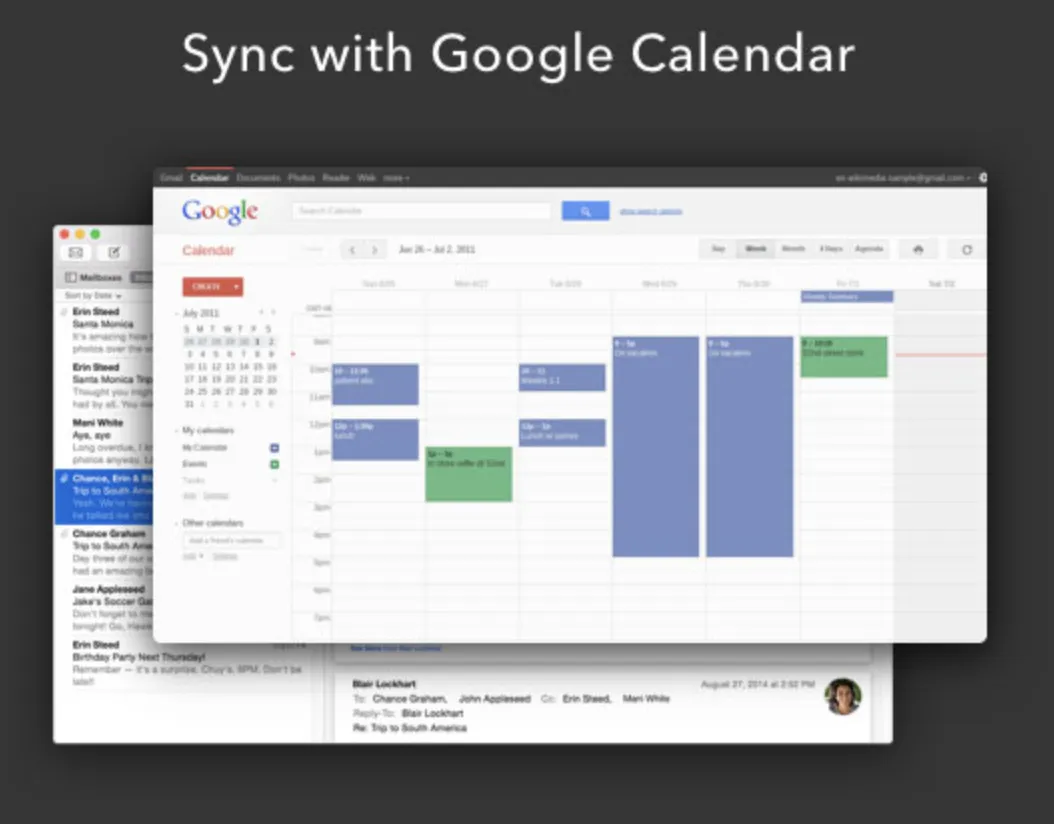The width and height of the screenshot is (1054, 824).
Task: Click the print icon in calendar toolbar
Action: pyautogui.click(x=918, y=249)
